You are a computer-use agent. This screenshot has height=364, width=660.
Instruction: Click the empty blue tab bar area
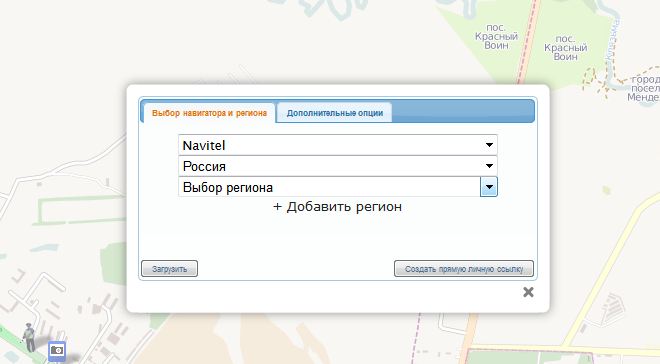pyautogui.click(x=462, y=112)
